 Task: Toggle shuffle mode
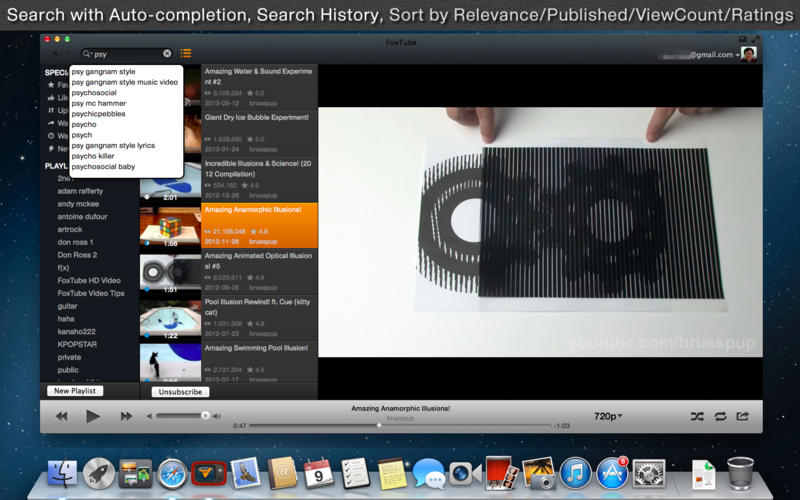pos(697,416)
